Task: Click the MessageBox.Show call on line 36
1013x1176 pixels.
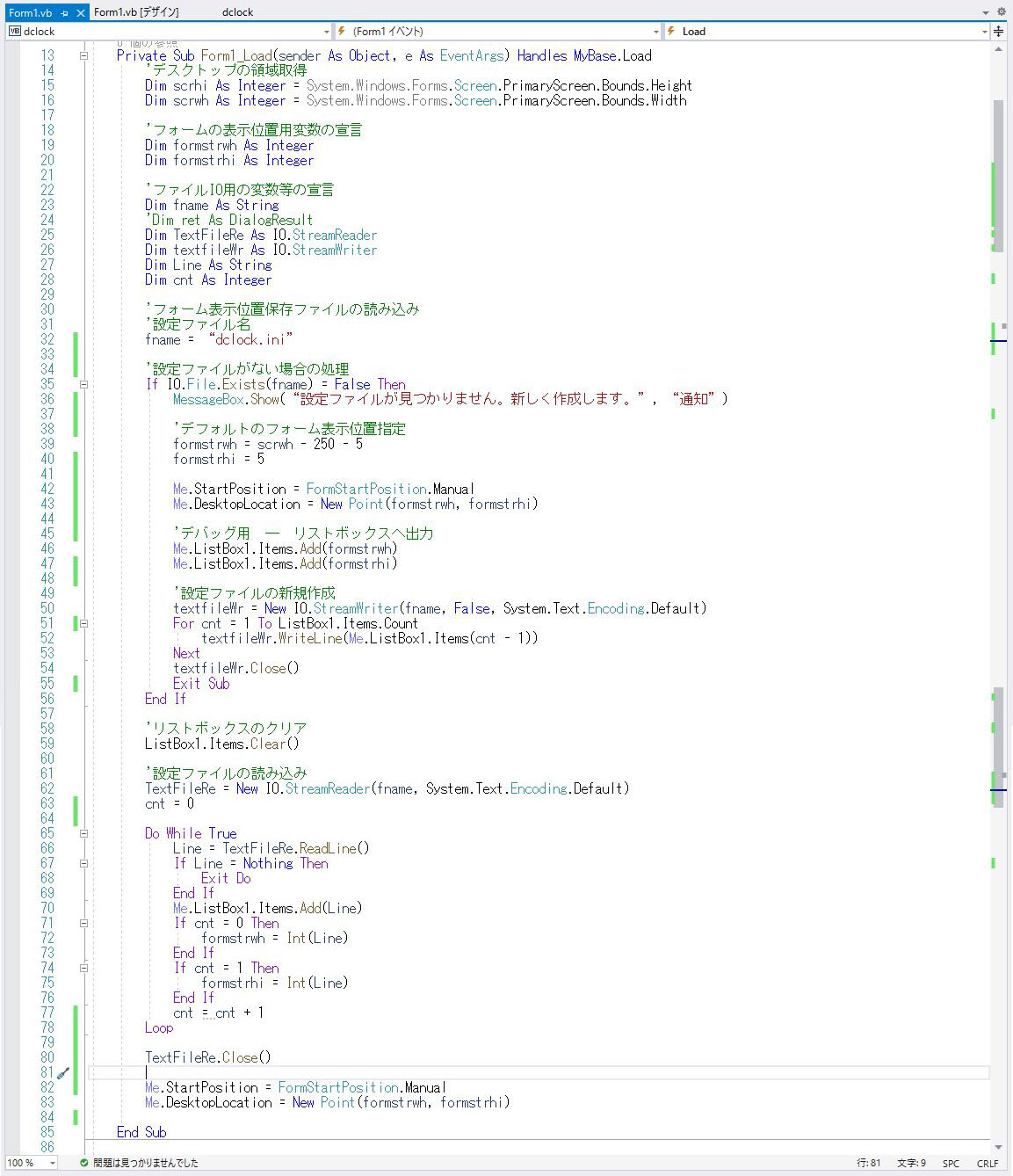Action: (226, 399)
